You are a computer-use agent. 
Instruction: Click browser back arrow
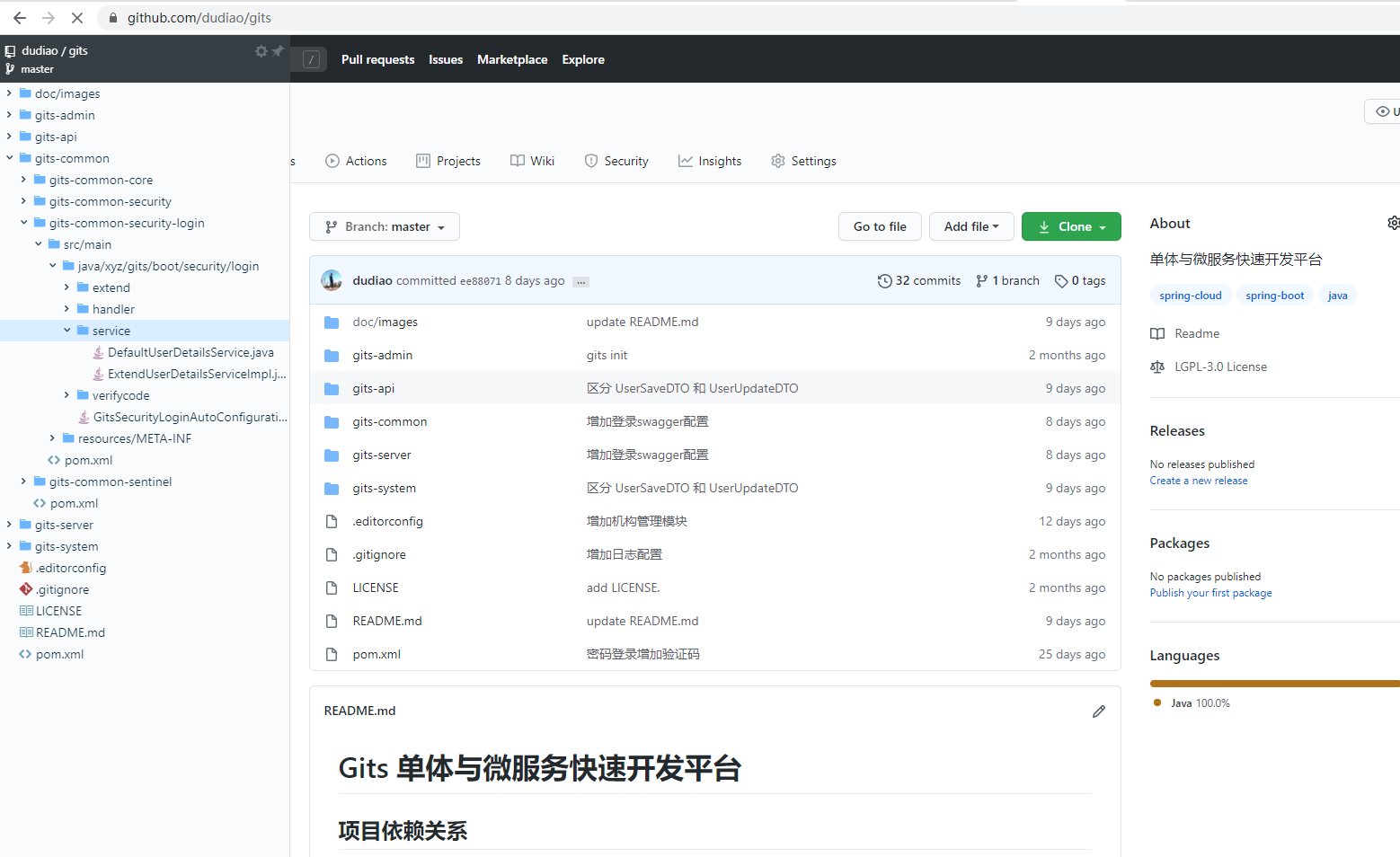[x=20, y=18]
